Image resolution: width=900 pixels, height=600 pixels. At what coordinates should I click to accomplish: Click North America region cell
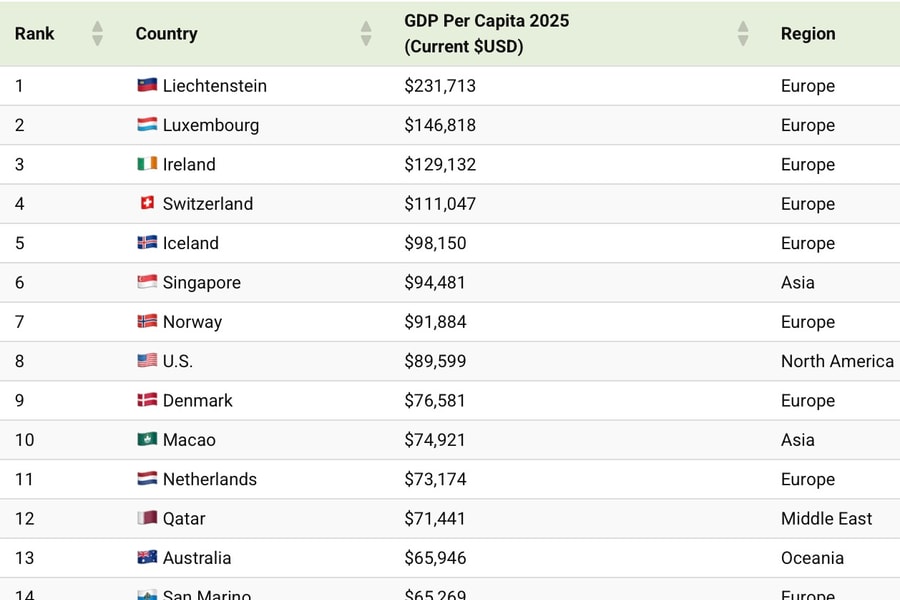click(836, 361)
